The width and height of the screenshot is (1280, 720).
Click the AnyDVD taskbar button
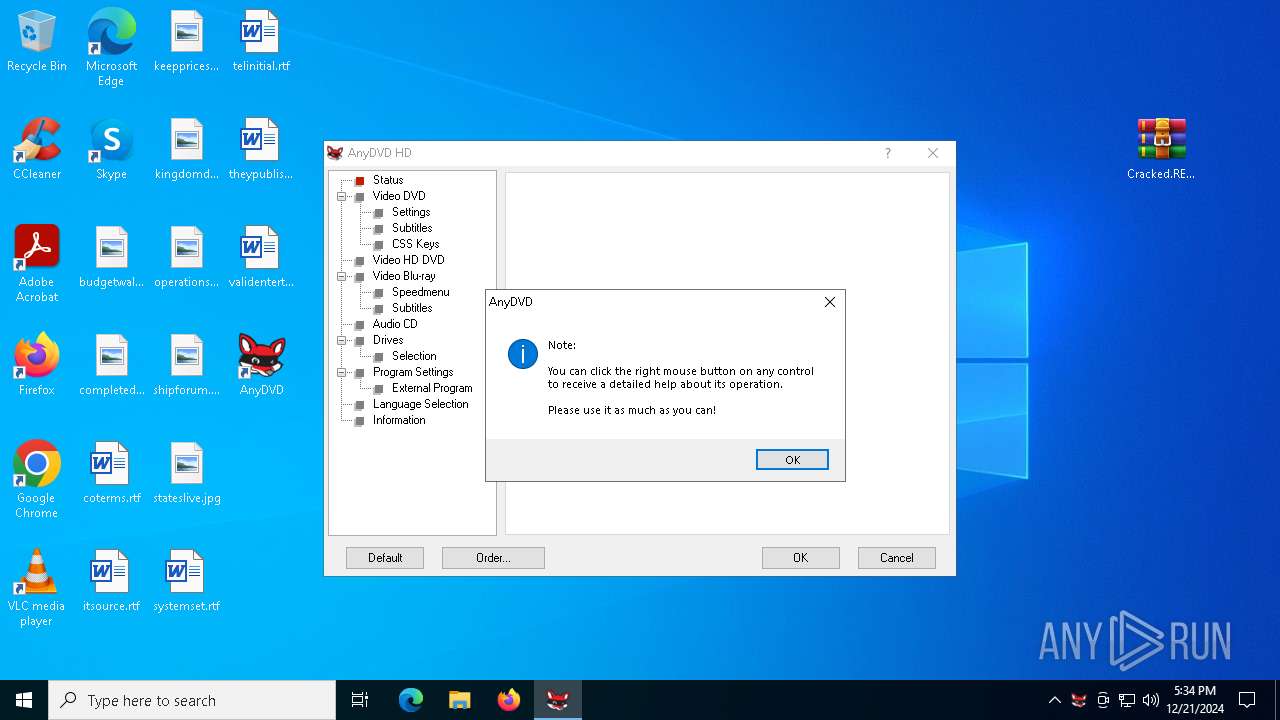click(x=557, y=700)
